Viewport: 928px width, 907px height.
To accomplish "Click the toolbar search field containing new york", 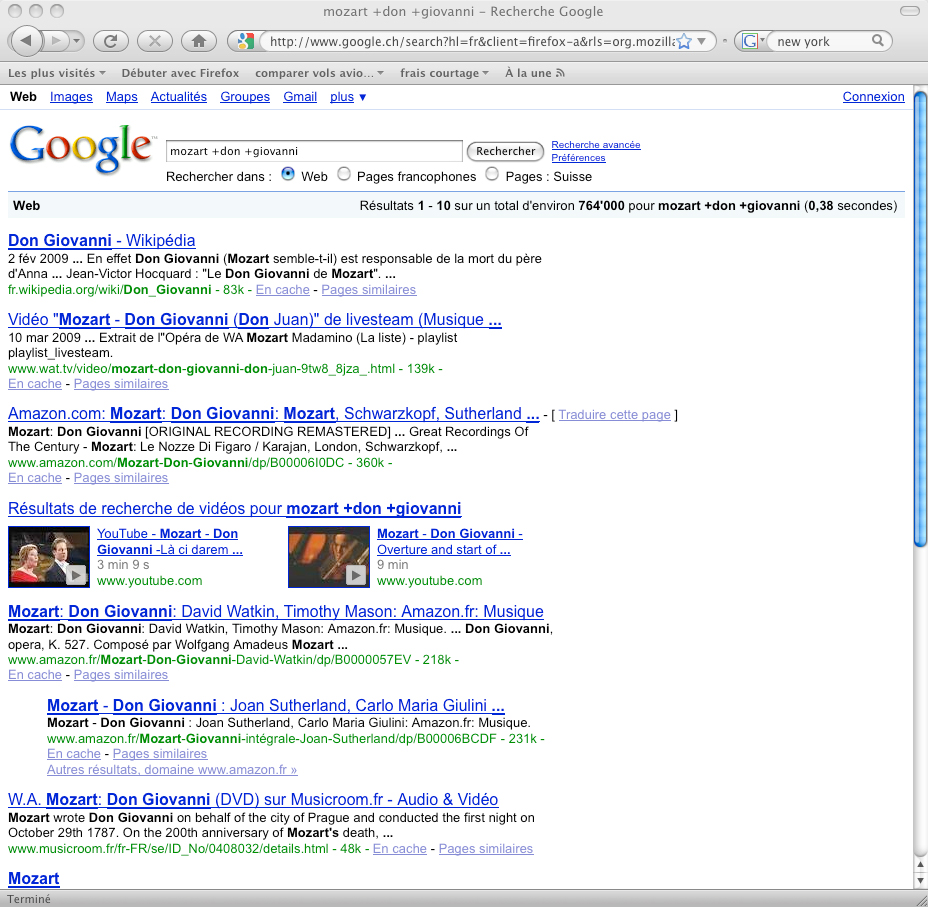I will tap(821, 41).
